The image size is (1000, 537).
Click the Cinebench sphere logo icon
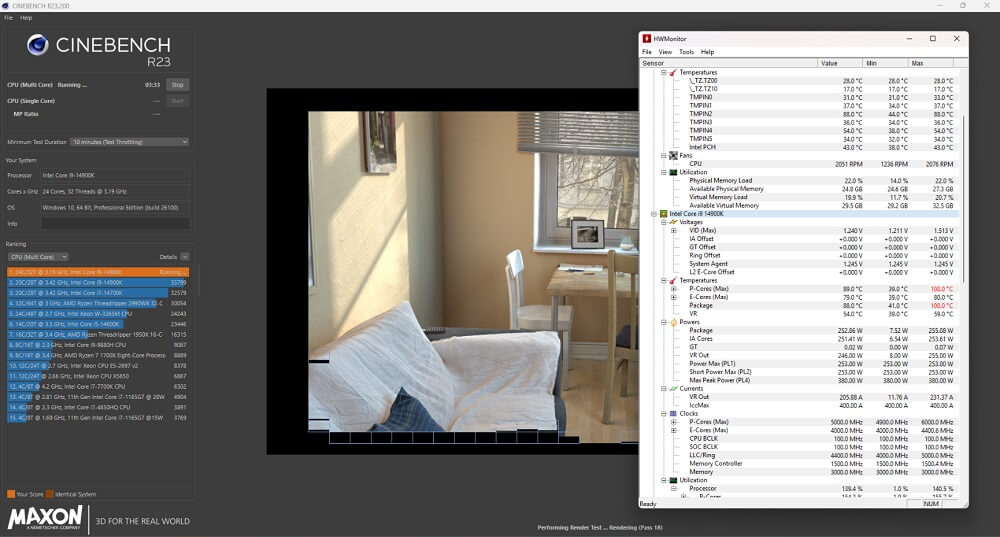click(37, 44)
